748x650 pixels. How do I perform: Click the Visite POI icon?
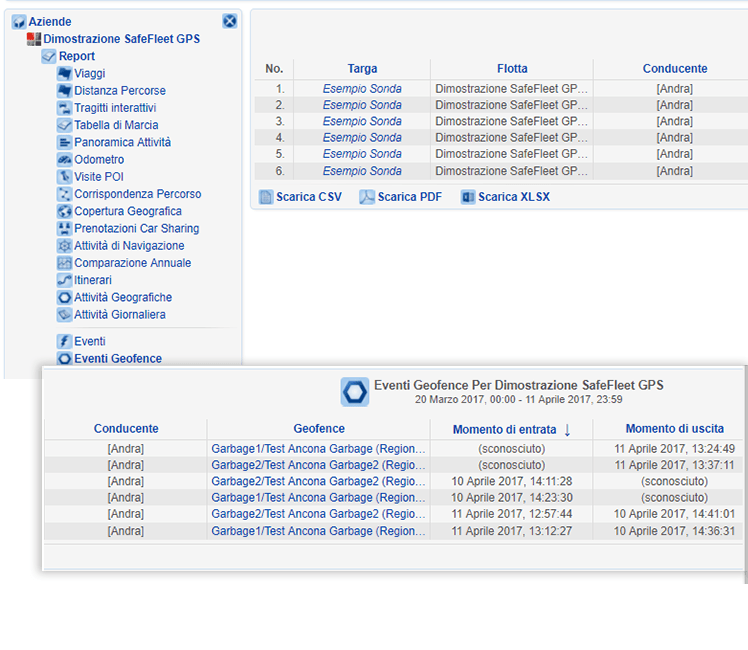click(x=64, y=176)
